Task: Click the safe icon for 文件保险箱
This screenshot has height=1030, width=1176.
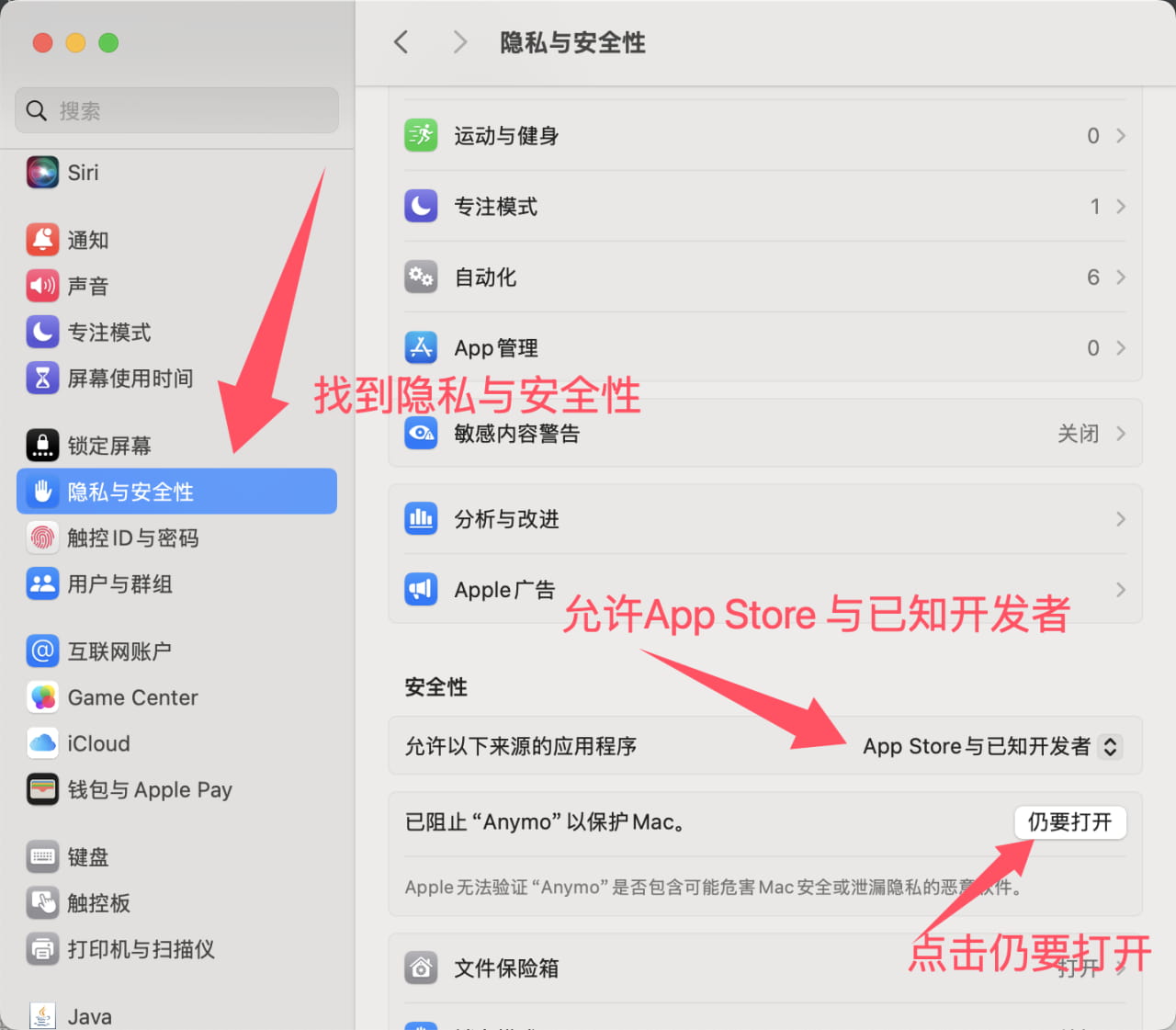Action: (421, 967)
